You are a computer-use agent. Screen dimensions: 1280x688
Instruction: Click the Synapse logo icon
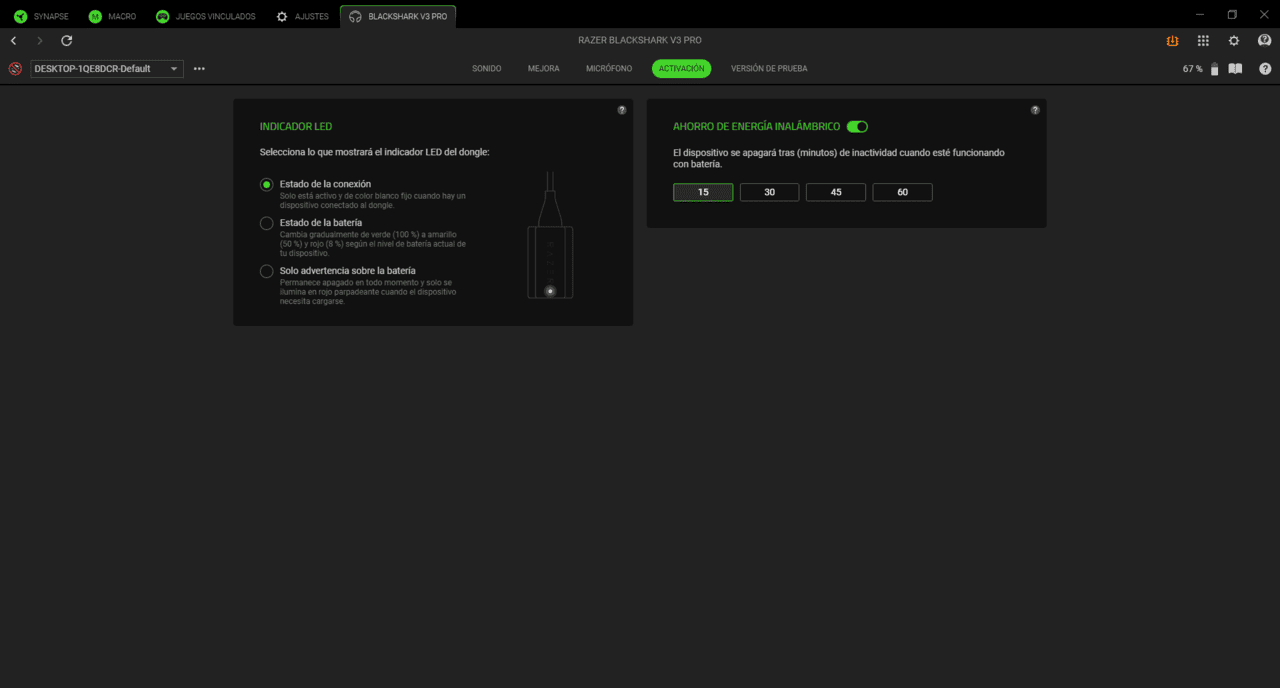click(20, 17)
